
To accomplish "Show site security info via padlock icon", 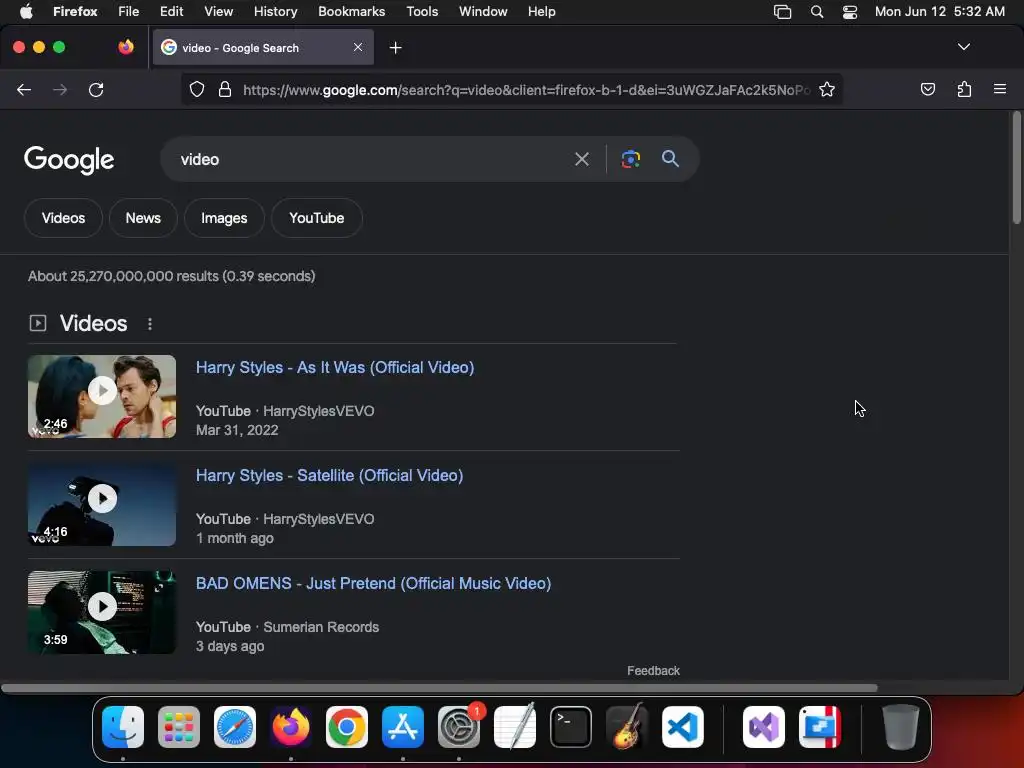I will point(225,89).
